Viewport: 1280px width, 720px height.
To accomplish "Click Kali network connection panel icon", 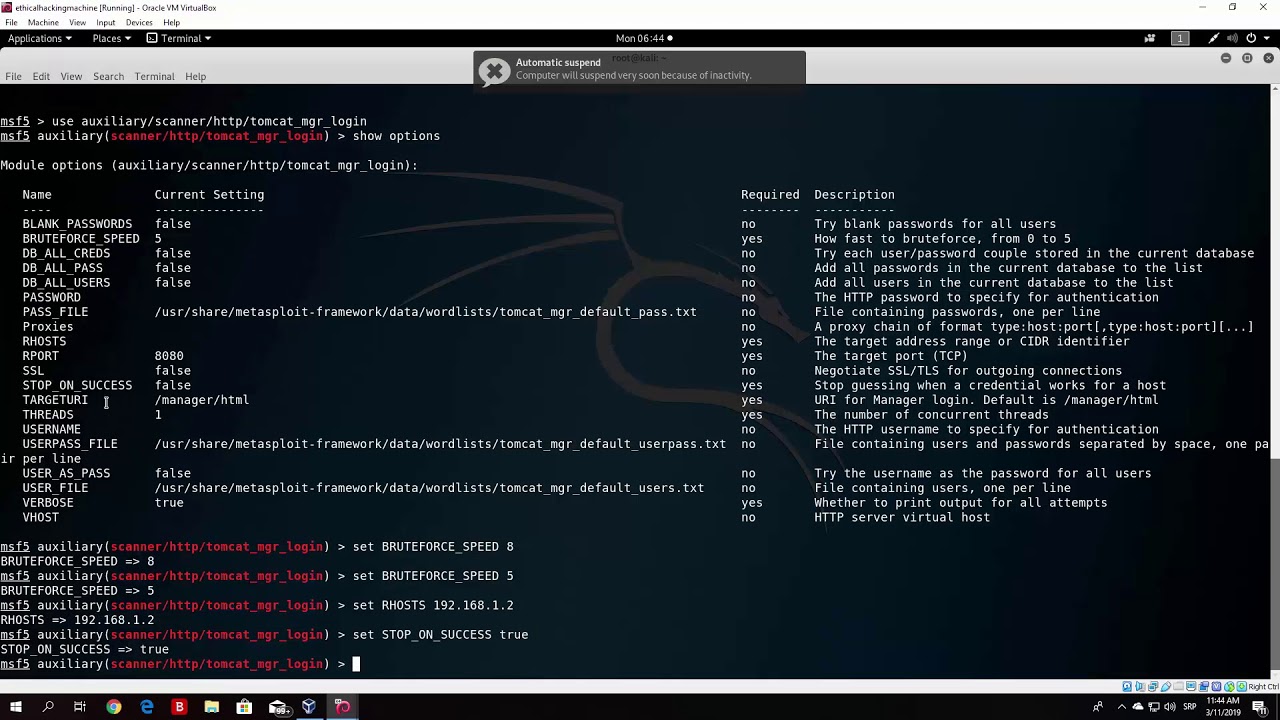I will 1214,38.
